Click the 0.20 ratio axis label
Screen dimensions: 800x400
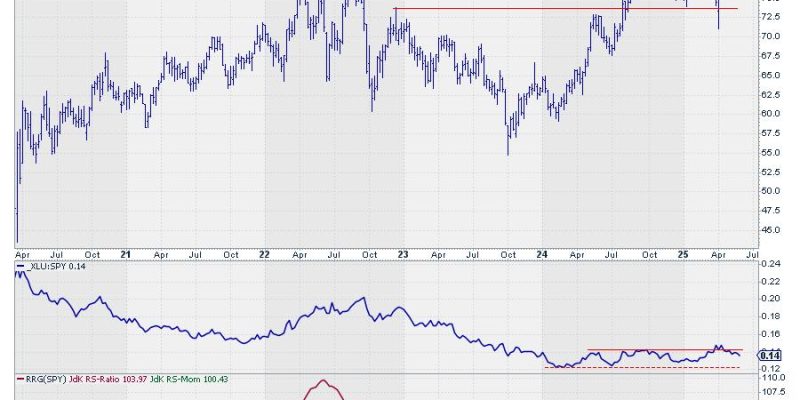point(770,298)
